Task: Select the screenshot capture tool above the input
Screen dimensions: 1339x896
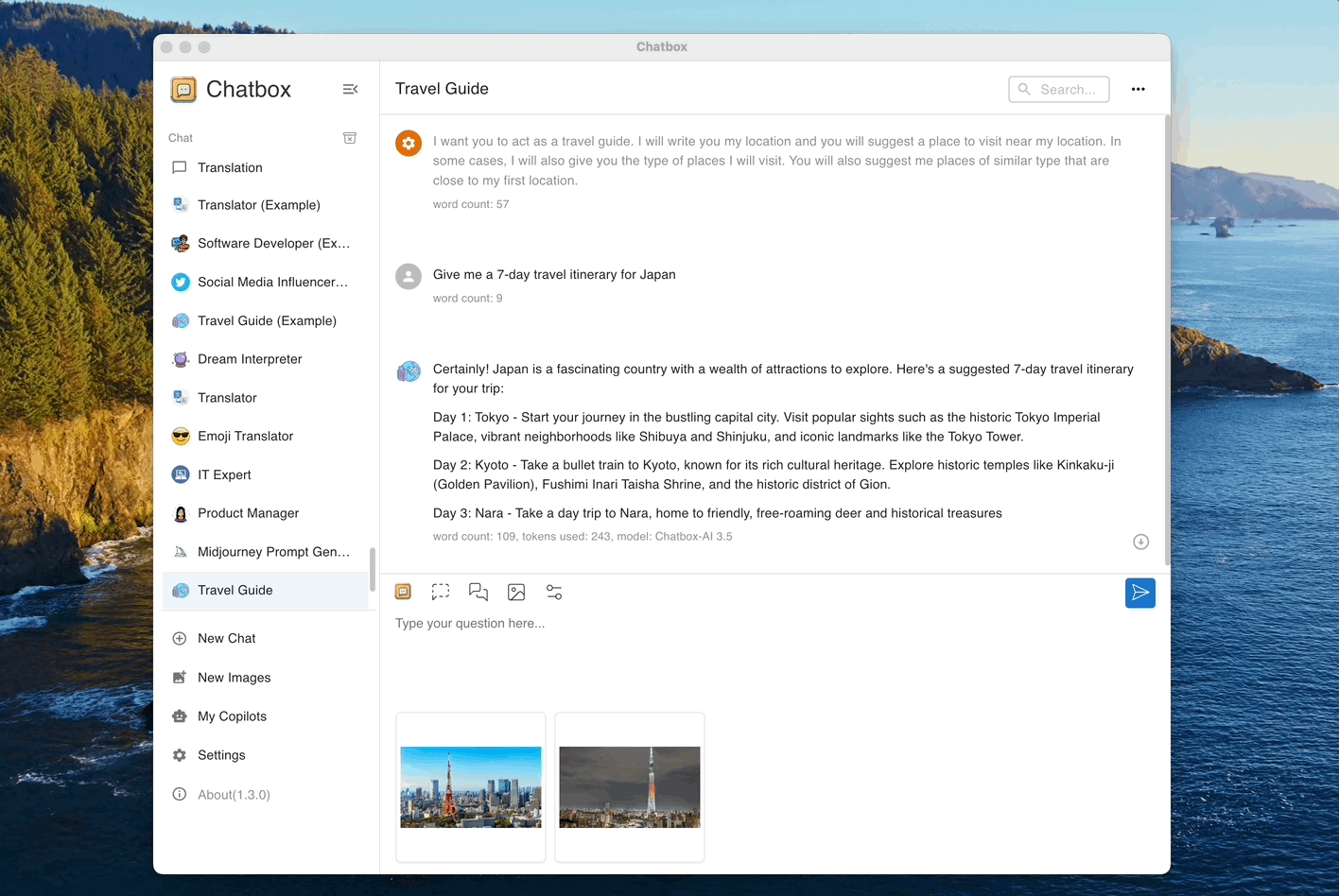Action: point(441,591)
